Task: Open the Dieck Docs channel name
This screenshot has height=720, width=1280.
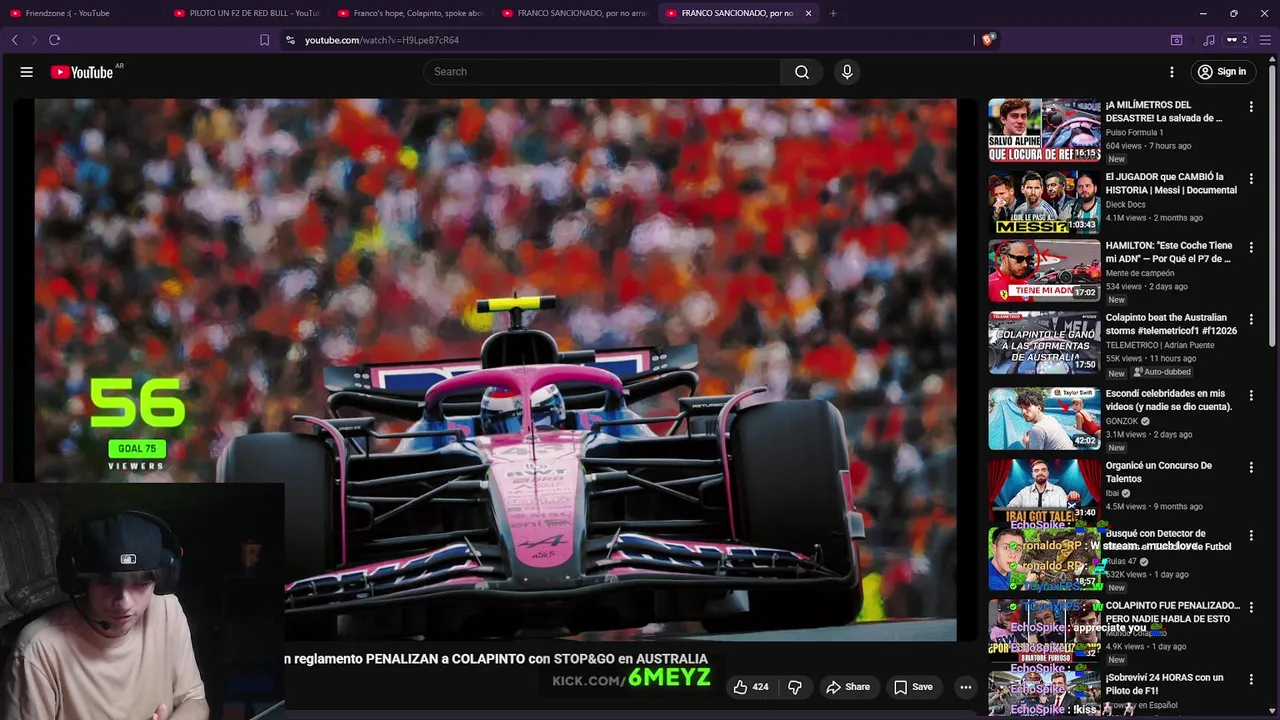Action: 1126,204
